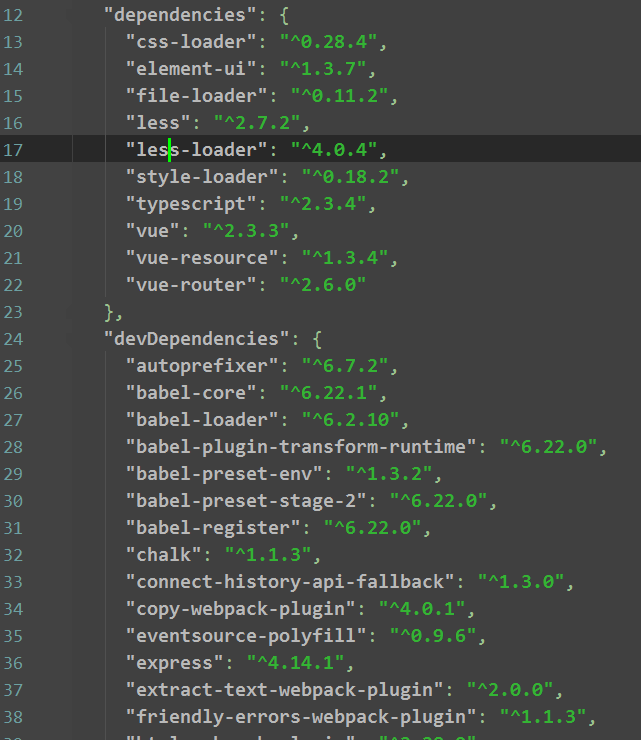Click the "^2.6.0" version value
641x740 pixels.
coord(323,285)
